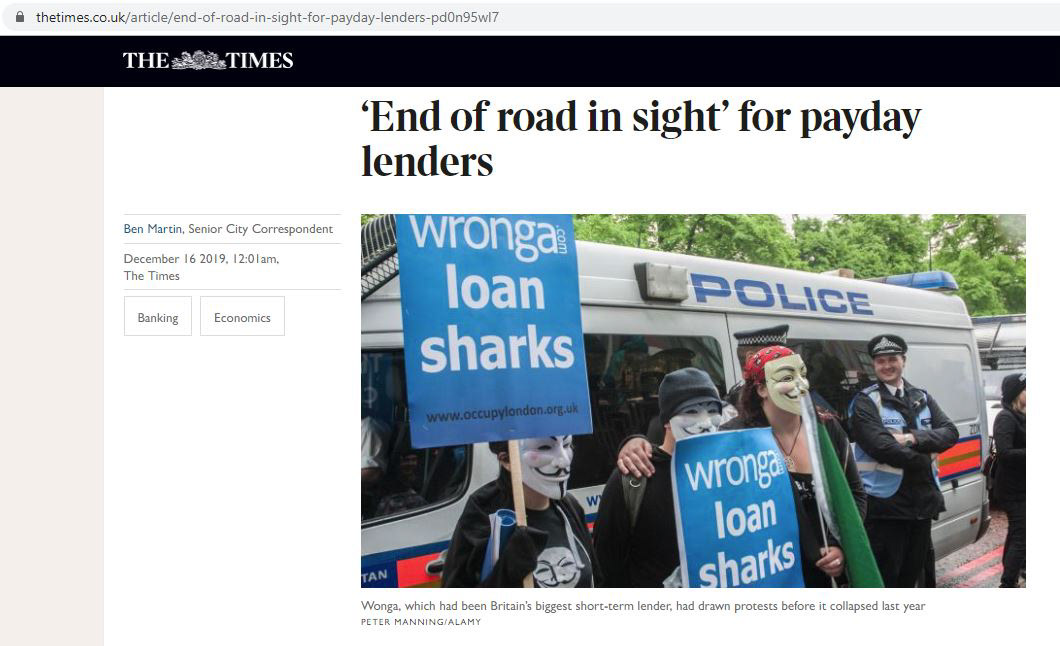Click the photo caption about Wonga

[x=643, y=606]
